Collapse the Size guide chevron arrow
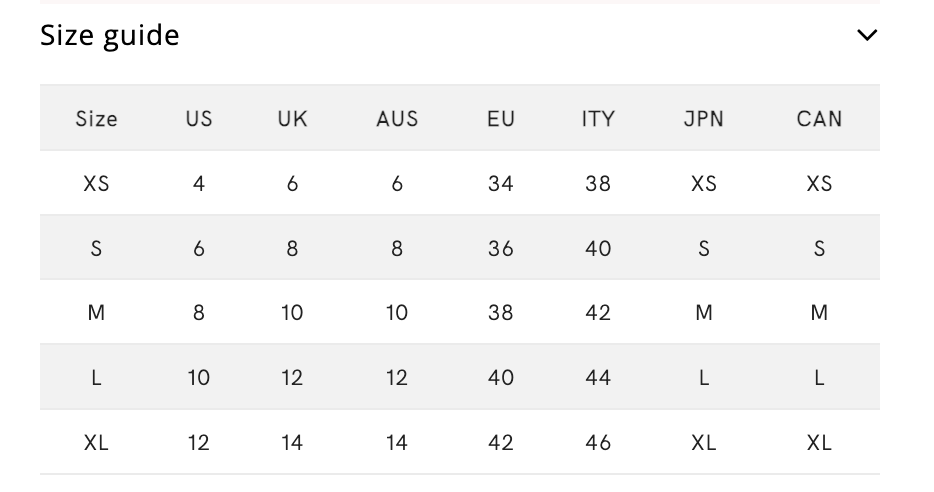 click(x=867, y=36)
